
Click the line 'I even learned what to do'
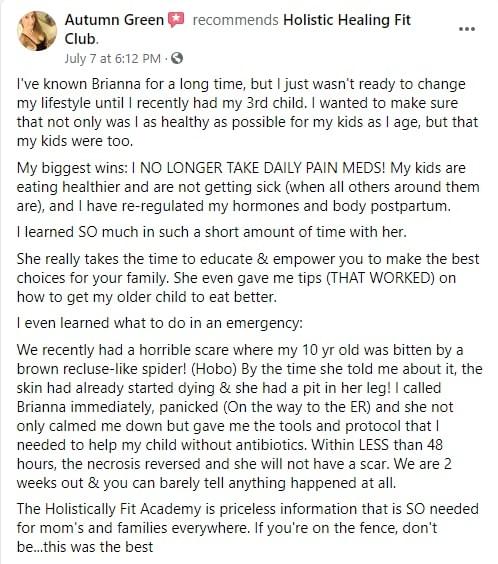[x=160, y=323]
